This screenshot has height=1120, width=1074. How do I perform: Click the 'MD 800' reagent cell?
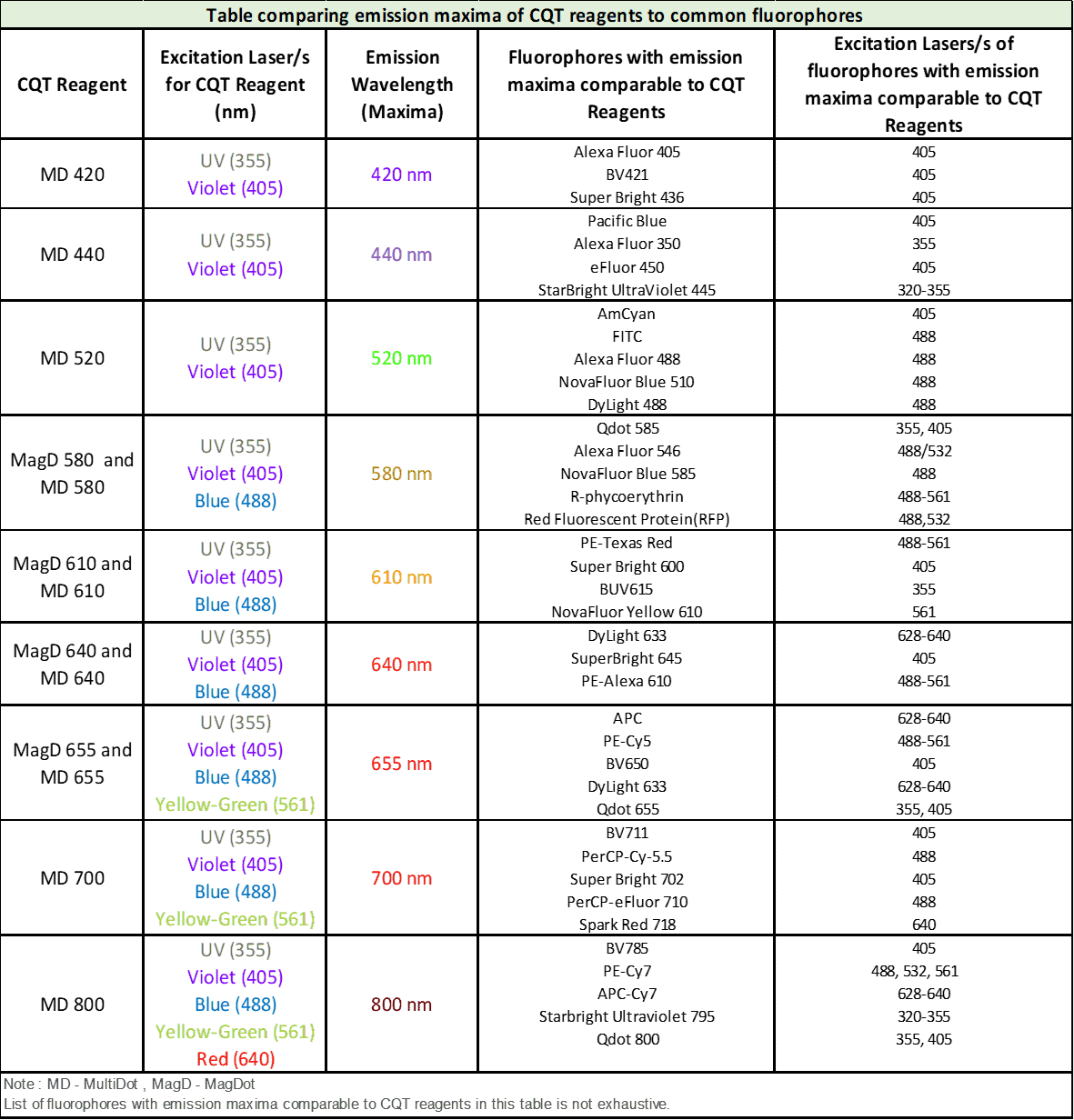(x=72, y=1005)
